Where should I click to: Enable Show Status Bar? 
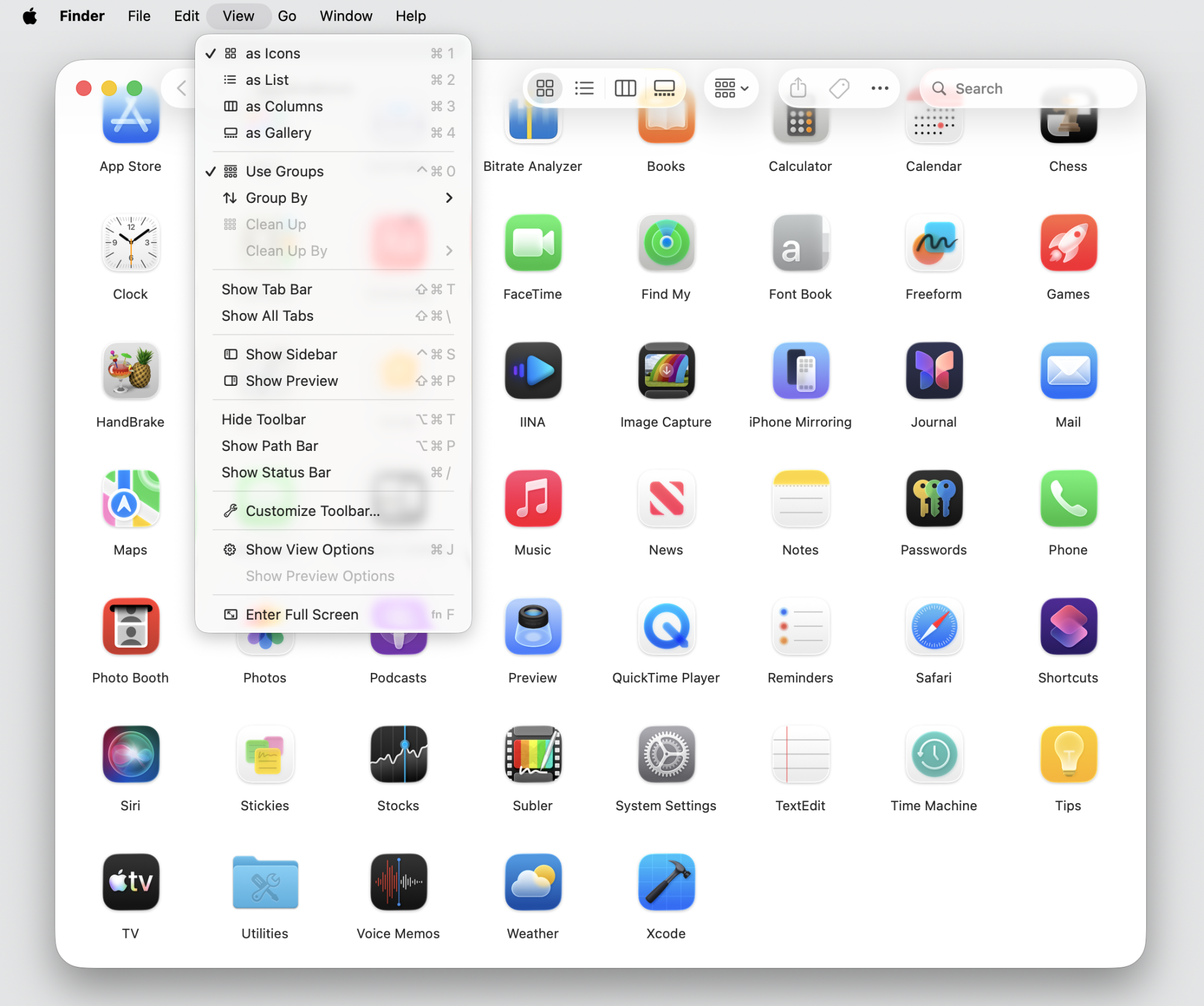click(x=276, y=473)
